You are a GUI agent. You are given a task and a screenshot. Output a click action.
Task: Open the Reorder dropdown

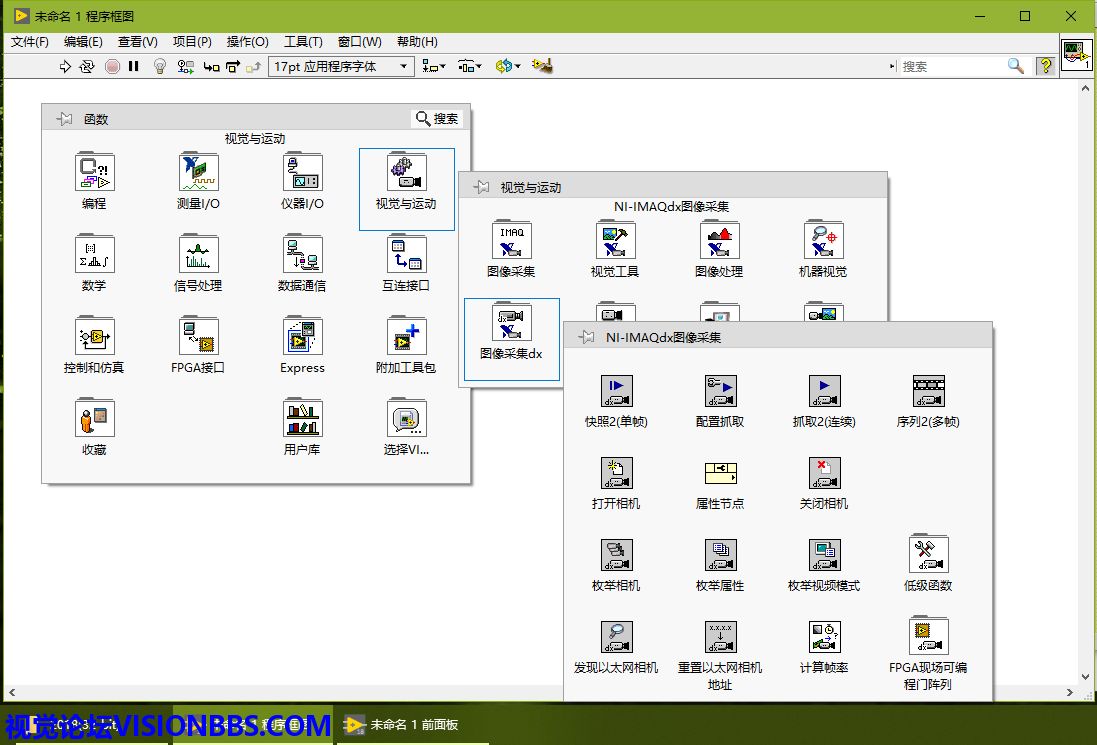pyautogui.click(x=508, y=66)
